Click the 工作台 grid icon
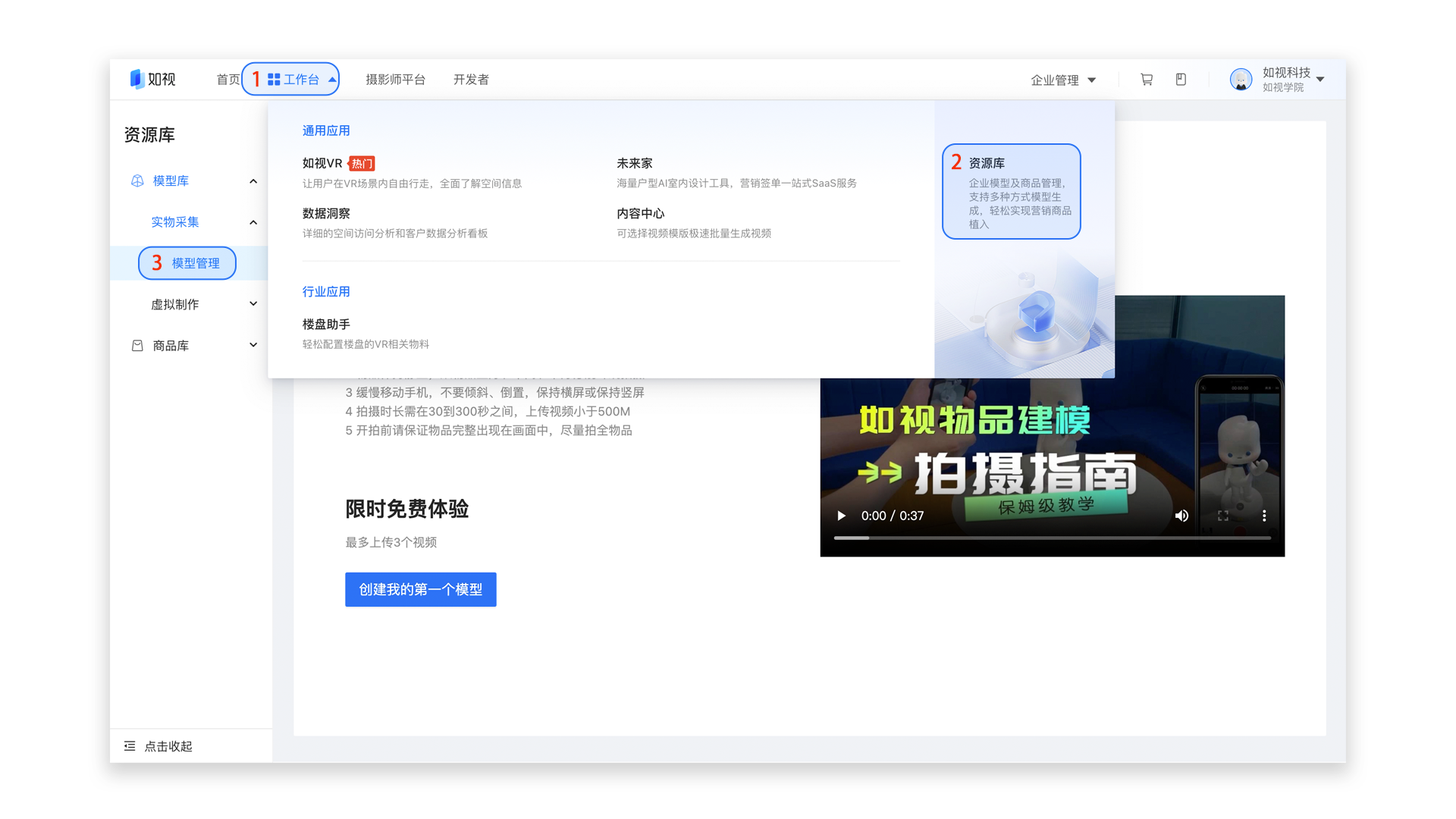 pos(274,80)
